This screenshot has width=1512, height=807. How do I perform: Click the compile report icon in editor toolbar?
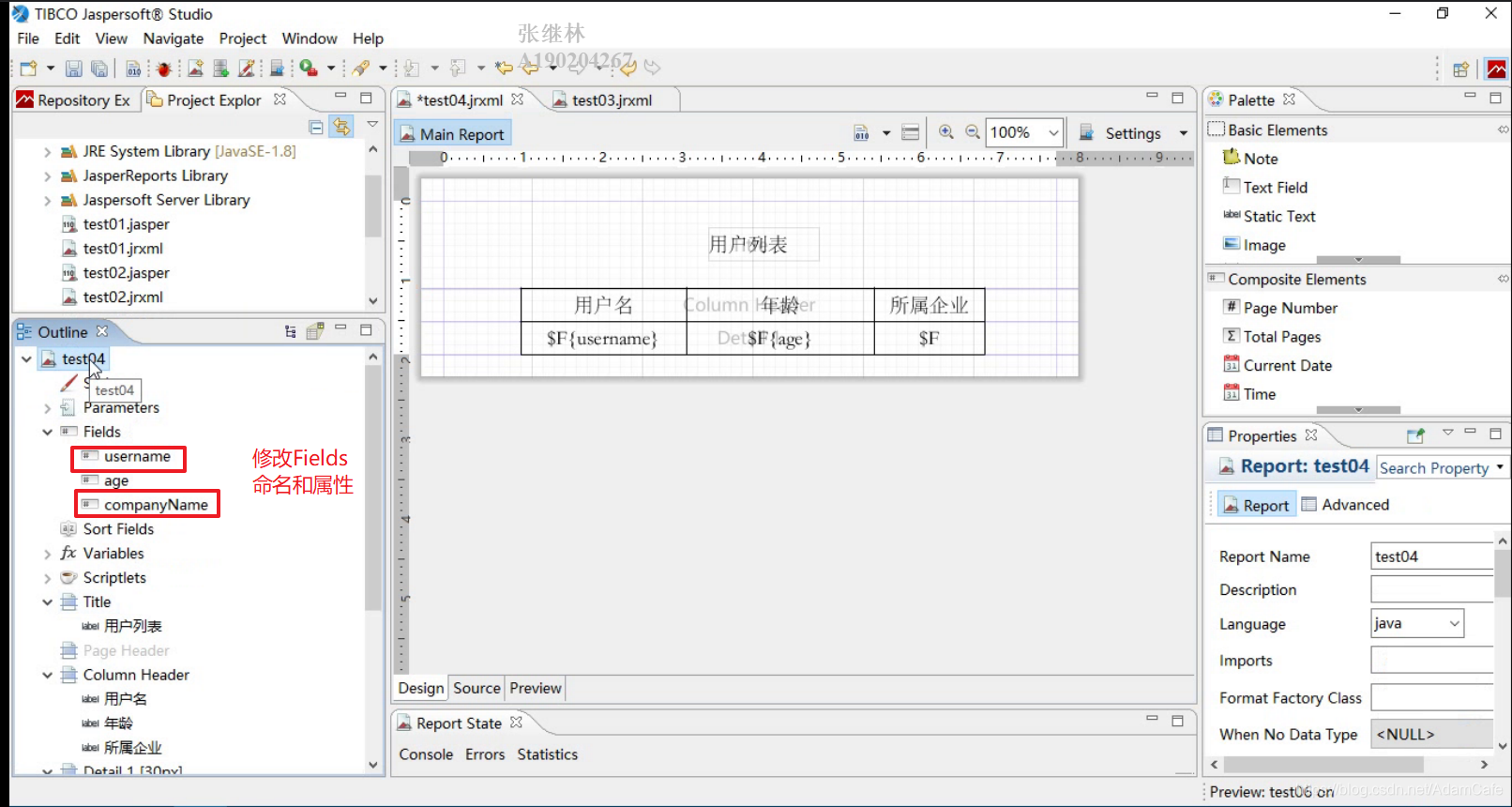[861, 133]
